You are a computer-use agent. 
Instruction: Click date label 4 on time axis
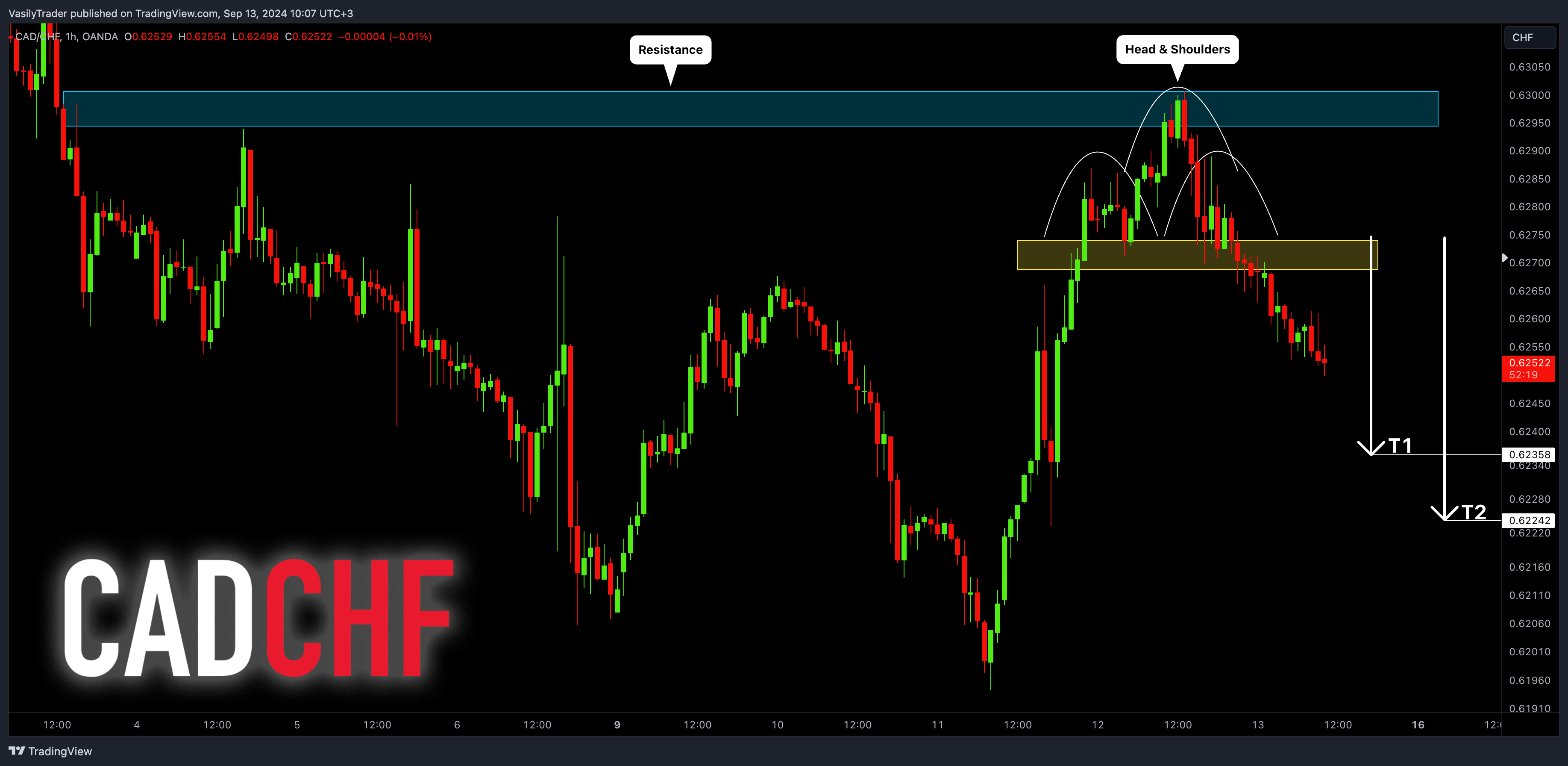point(137,725)
